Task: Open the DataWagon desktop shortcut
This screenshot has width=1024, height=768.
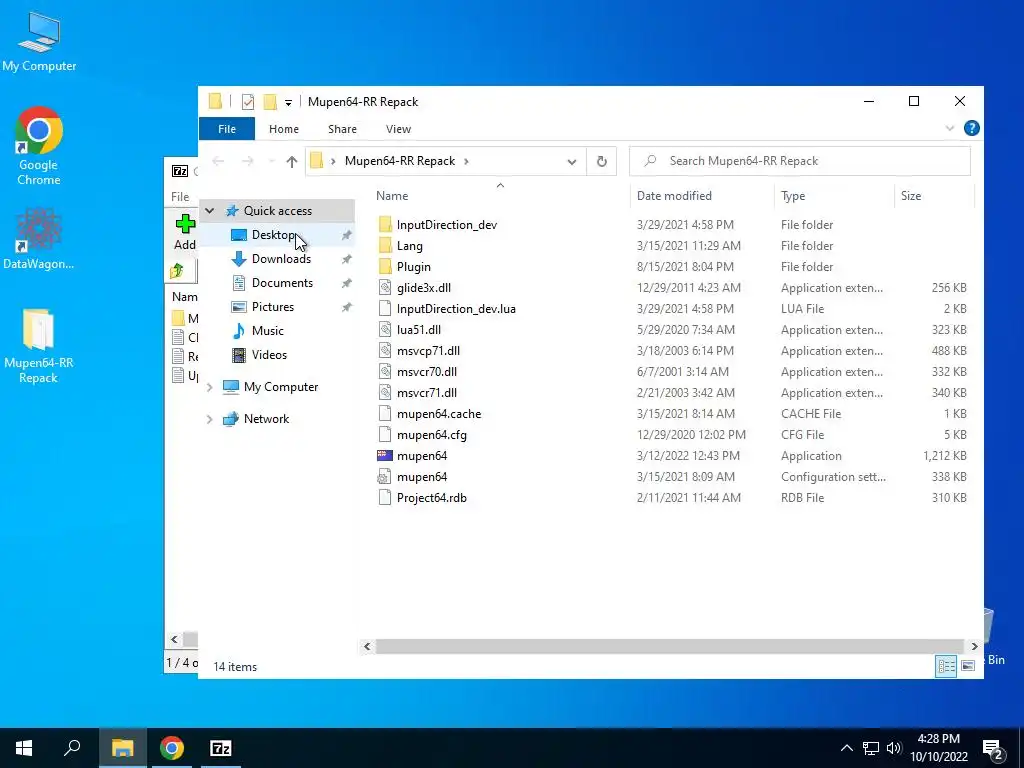Action: [x=39, y=239]
